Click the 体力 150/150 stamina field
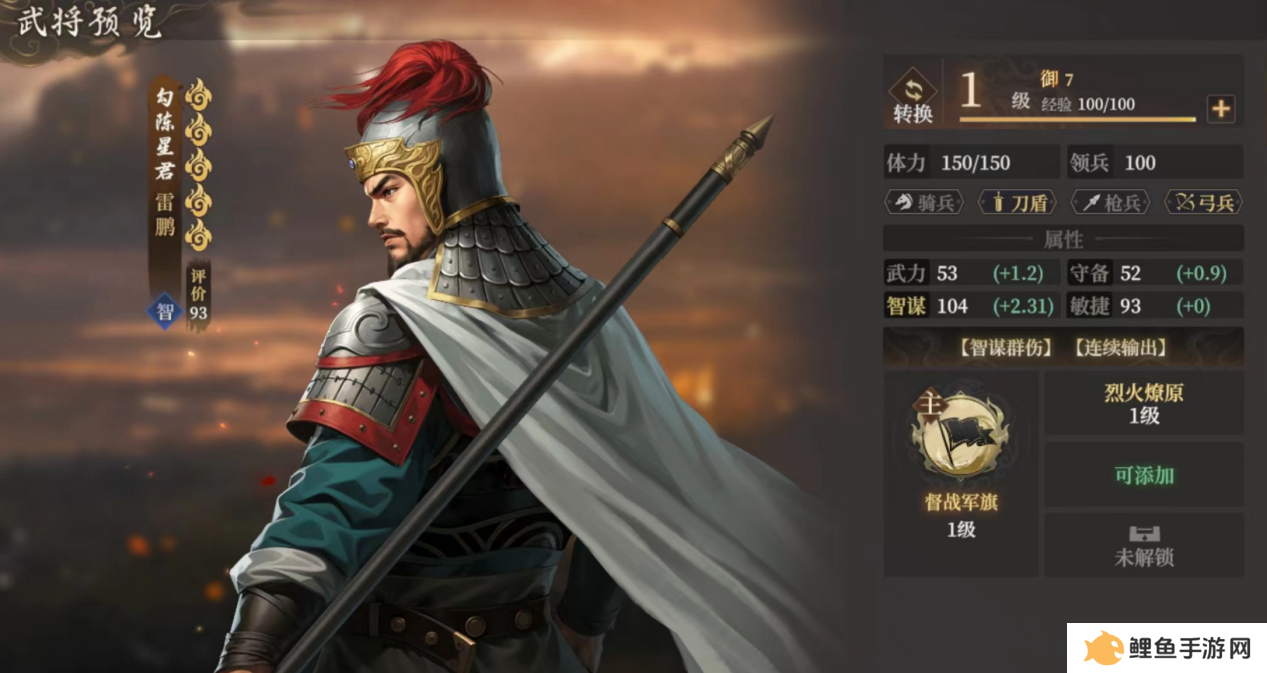Viewport: 1267px width, 673px height. (x=972, y=162)
